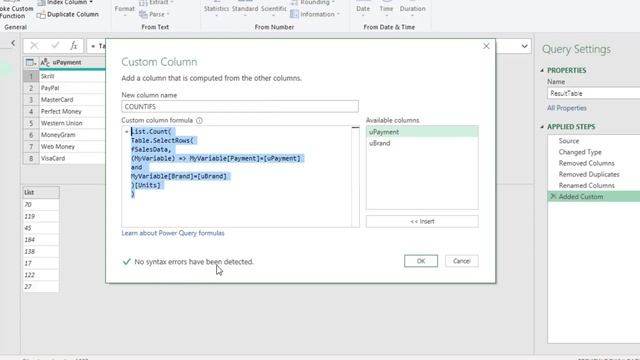Viewport: 640px width, 360px height.
Task: Select the Skrill cell
Action: [x=72, y=76]
